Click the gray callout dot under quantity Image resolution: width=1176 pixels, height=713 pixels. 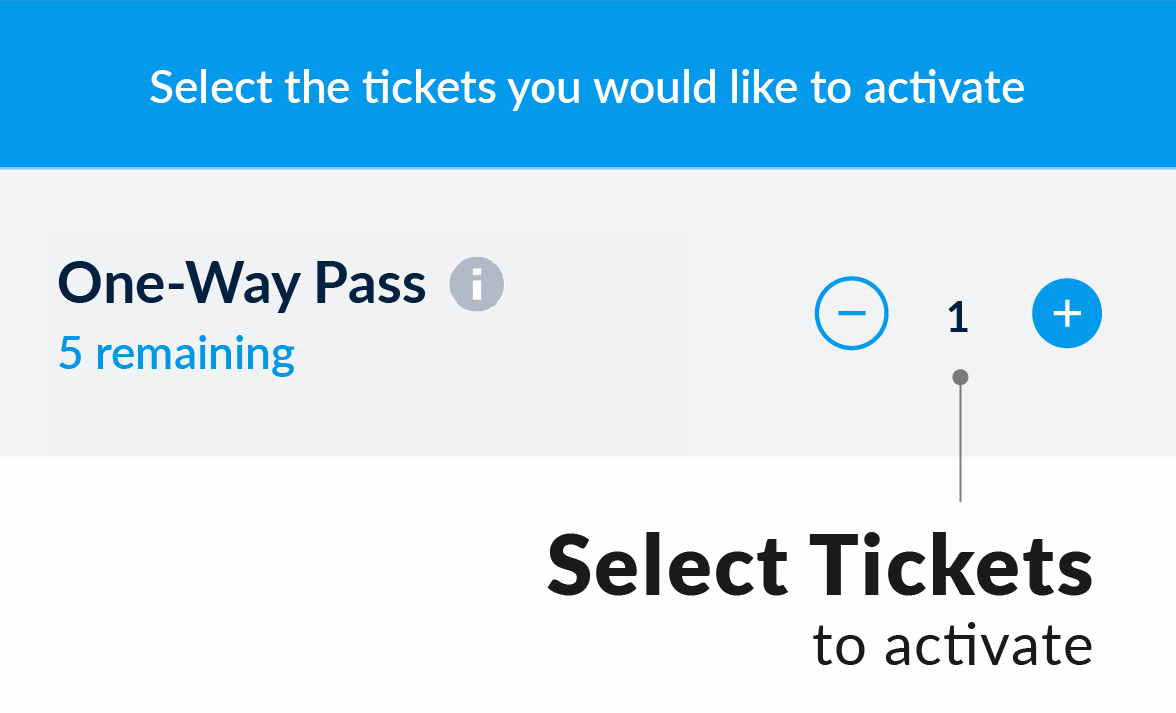tap(960, 376)
